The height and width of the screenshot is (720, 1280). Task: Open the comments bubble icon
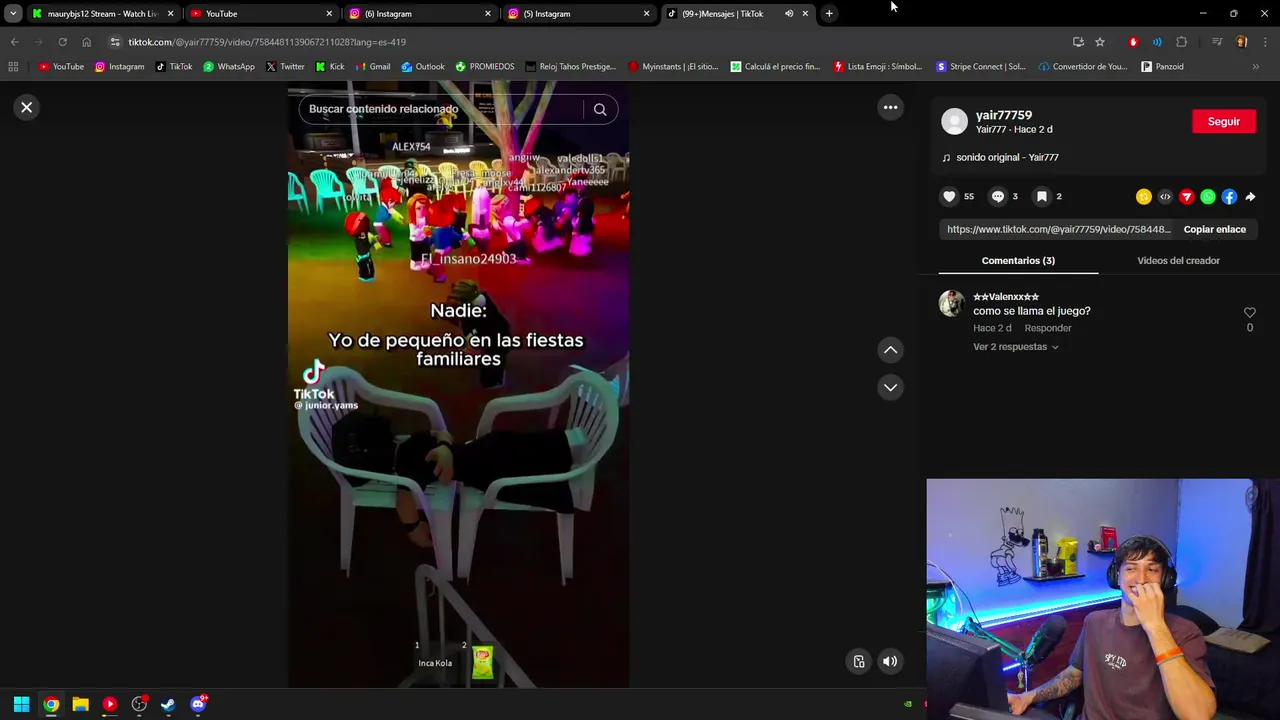[997, 197]
